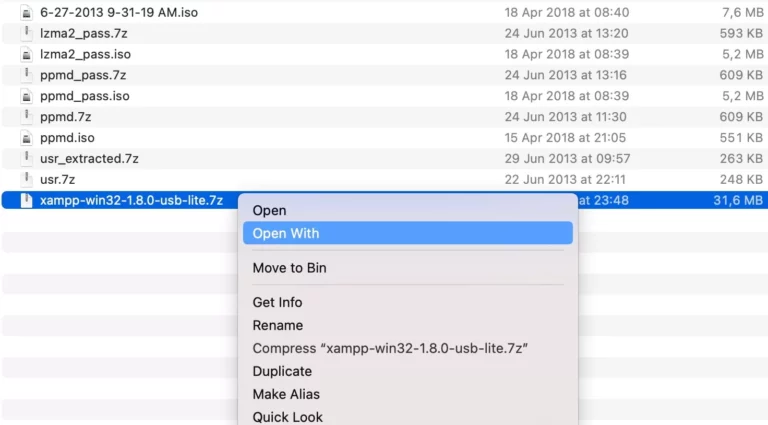Select file name ppmd.iso
The width and height of the screenshot is (768, 425).
click(67, 138)
